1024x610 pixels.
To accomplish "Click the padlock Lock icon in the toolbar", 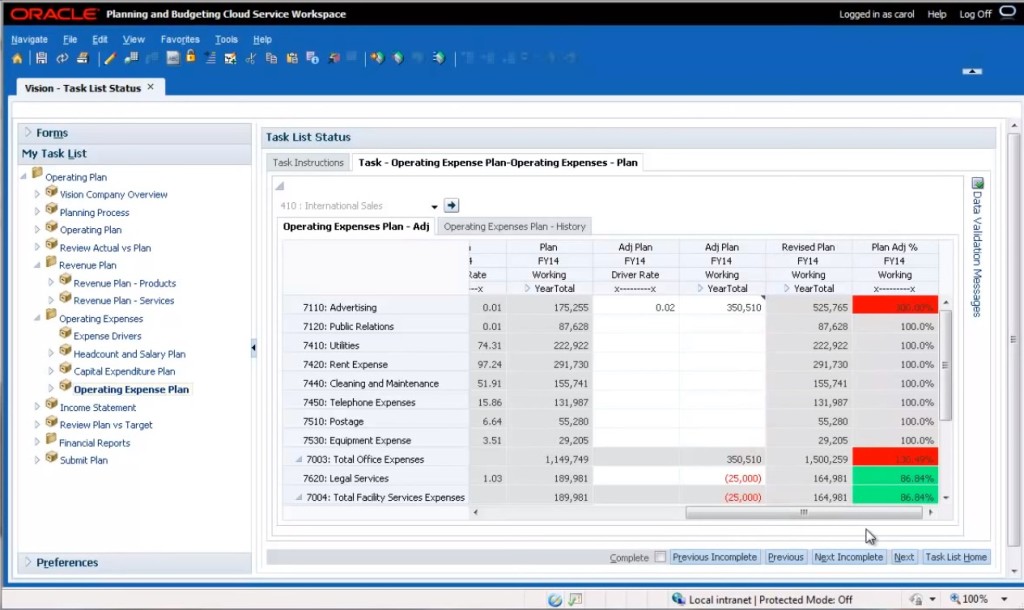I will click(x=190, y=57).
